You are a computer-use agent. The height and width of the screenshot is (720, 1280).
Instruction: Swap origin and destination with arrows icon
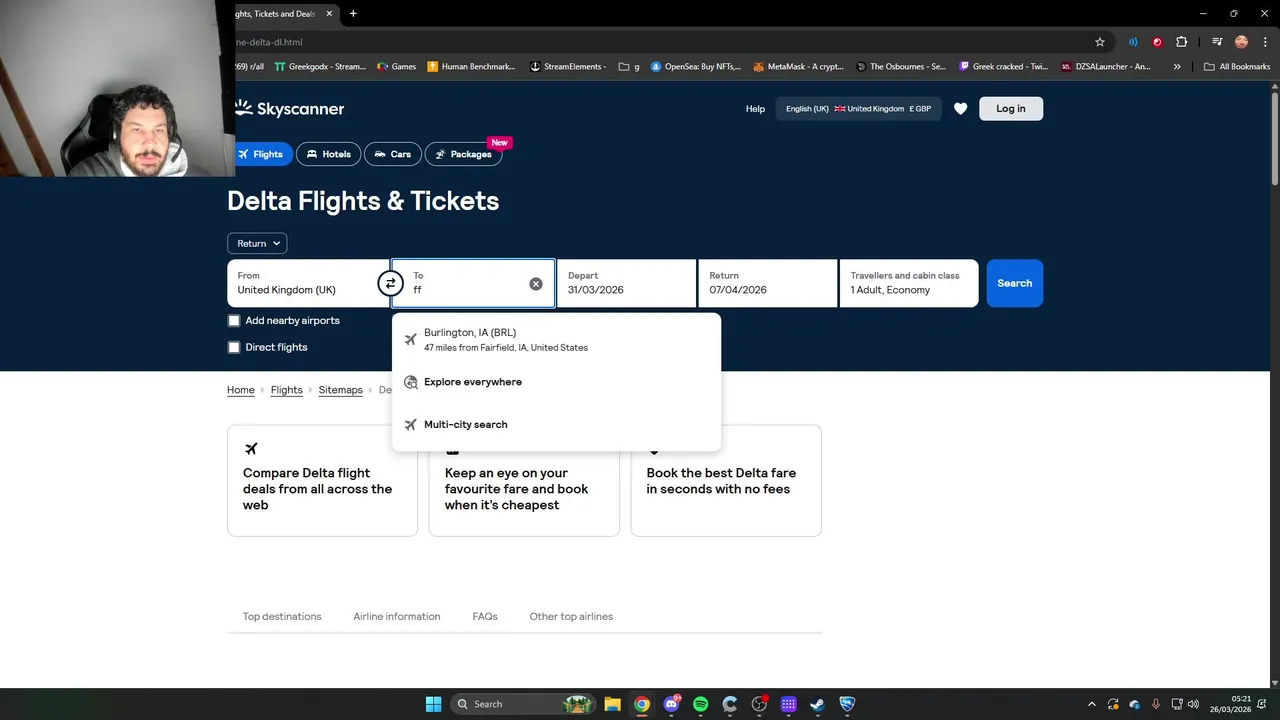pyautogui.click(x=390, y=284)
